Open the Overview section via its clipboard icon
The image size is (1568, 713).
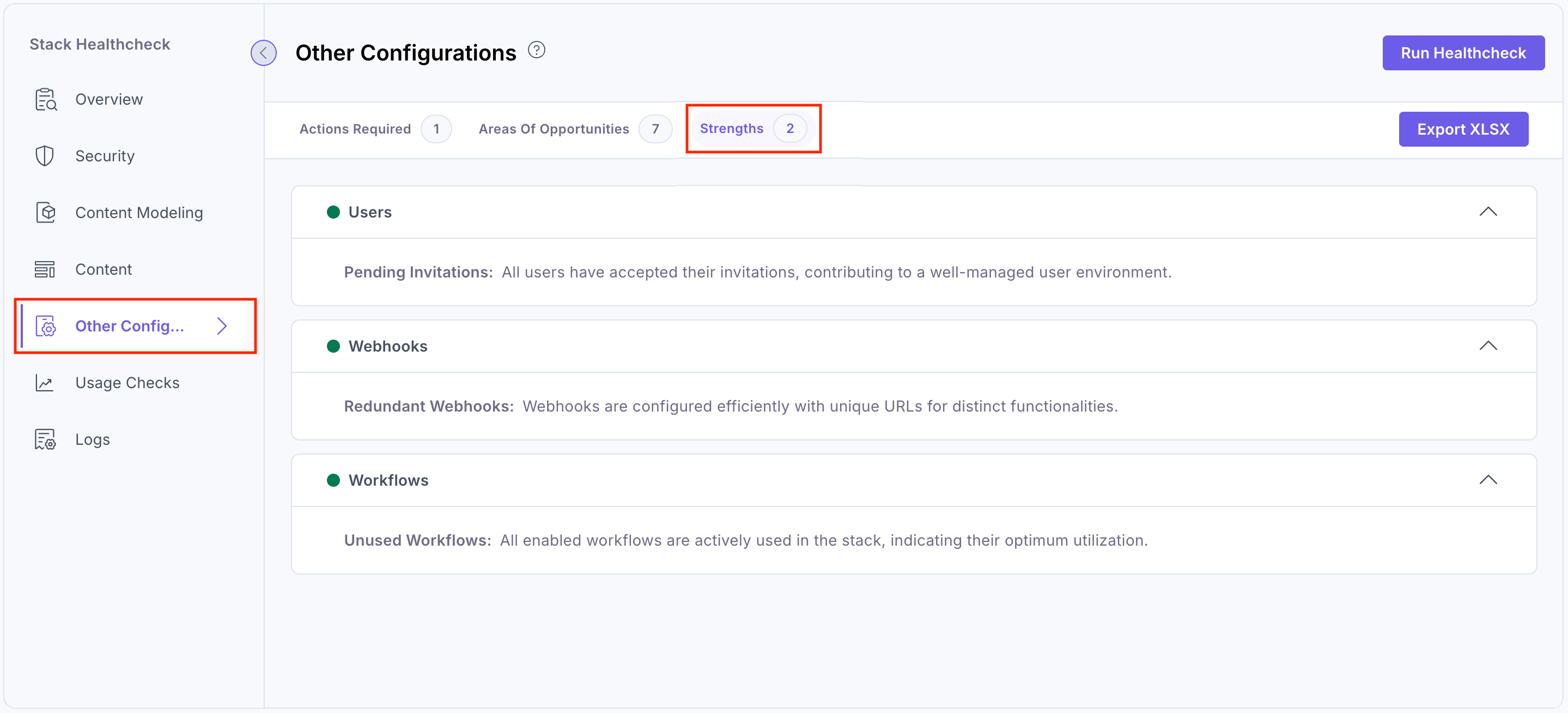[x=45, y=99]
